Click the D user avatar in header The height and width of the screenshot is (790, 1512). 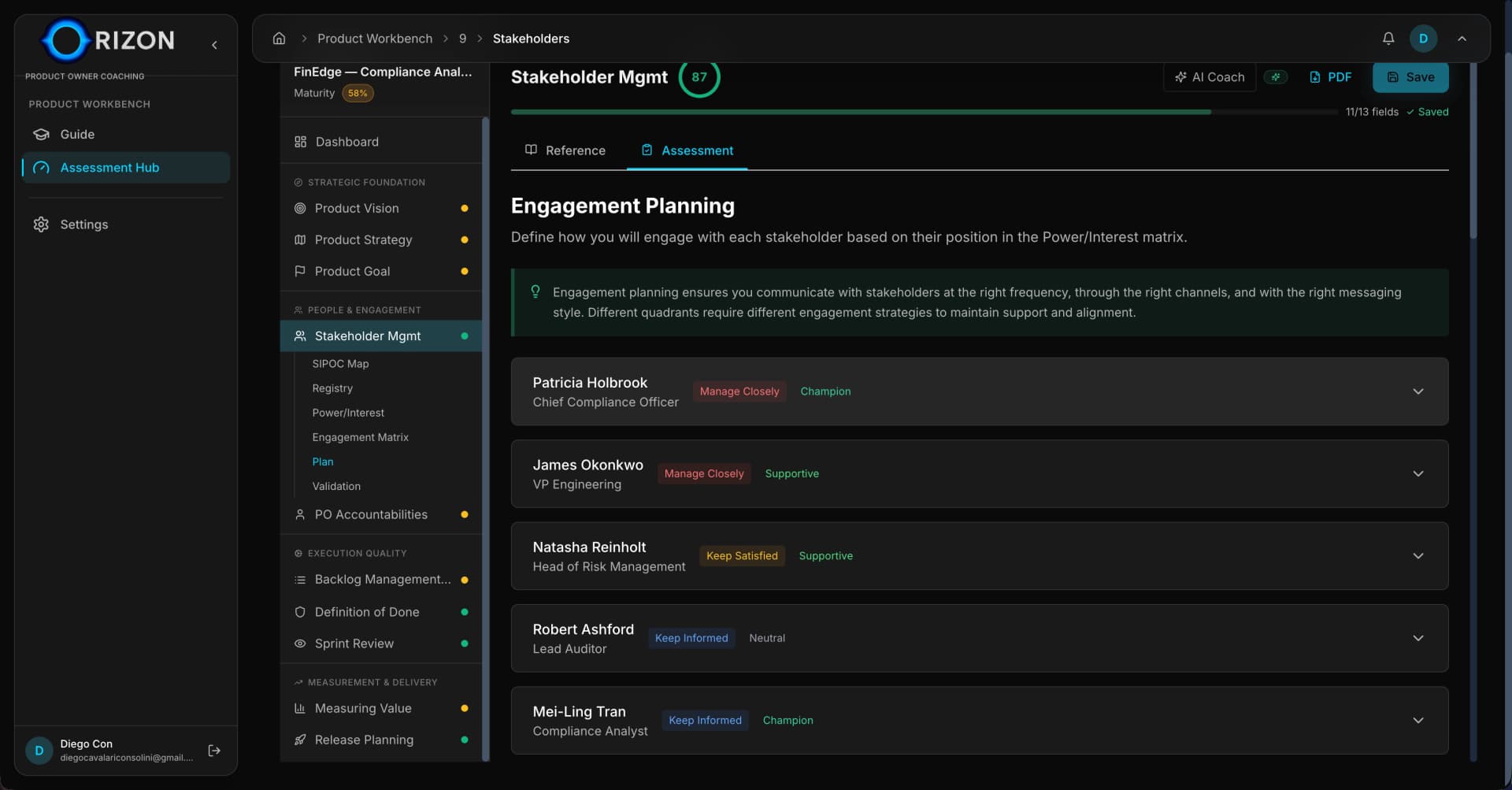(x=1422, y=39)
